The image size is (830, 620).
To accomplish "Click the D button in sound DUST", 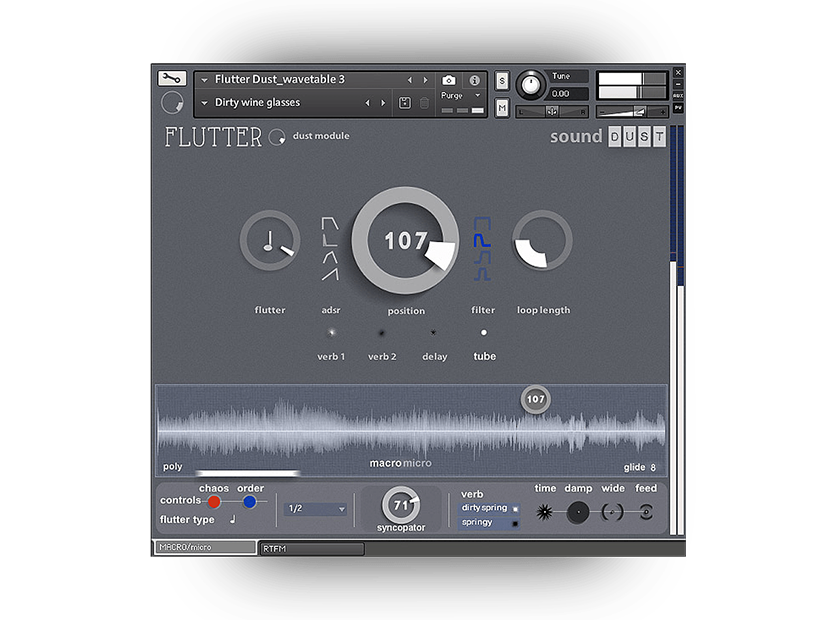I will 615,137.
